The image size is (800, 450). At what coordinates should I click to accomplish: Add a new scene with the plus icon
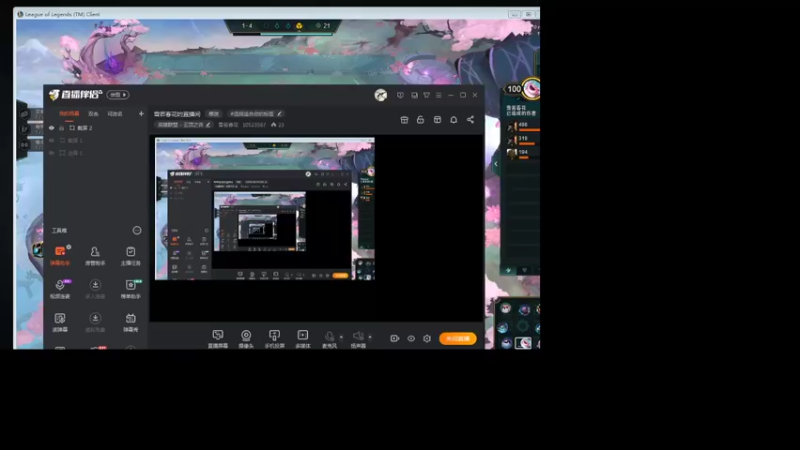141,114
